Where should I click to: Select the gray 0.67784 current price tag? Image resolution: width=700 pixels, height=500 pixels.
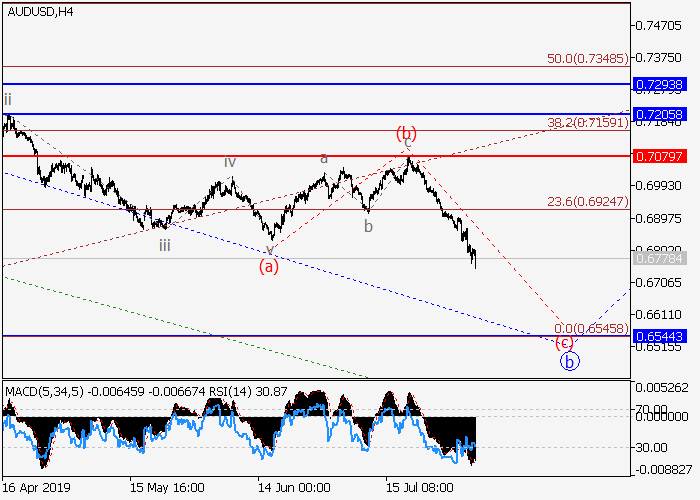(x=657, y=259)
